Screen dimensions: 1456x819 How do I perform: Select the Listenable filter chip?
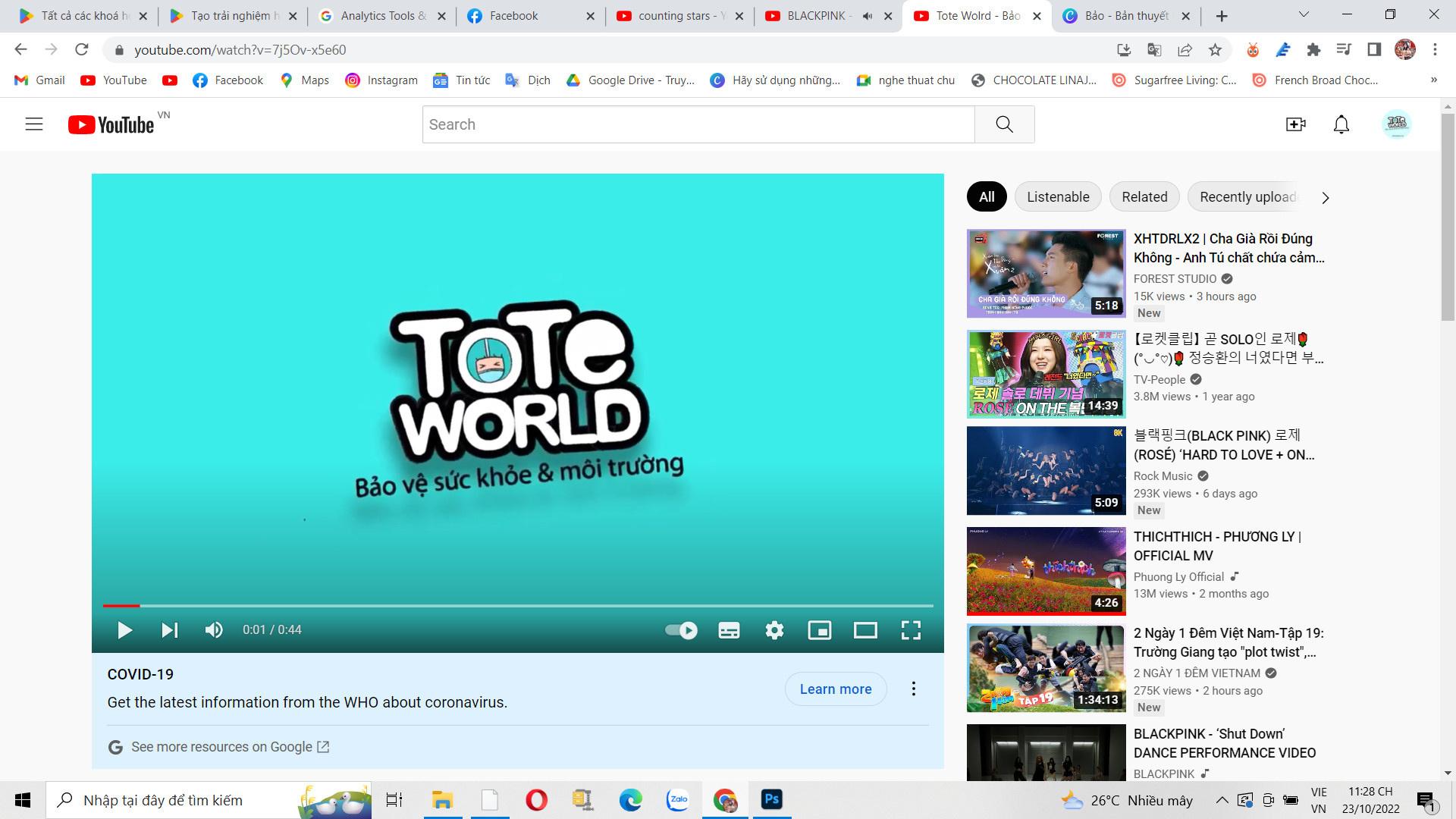[x=1058, y=197]
